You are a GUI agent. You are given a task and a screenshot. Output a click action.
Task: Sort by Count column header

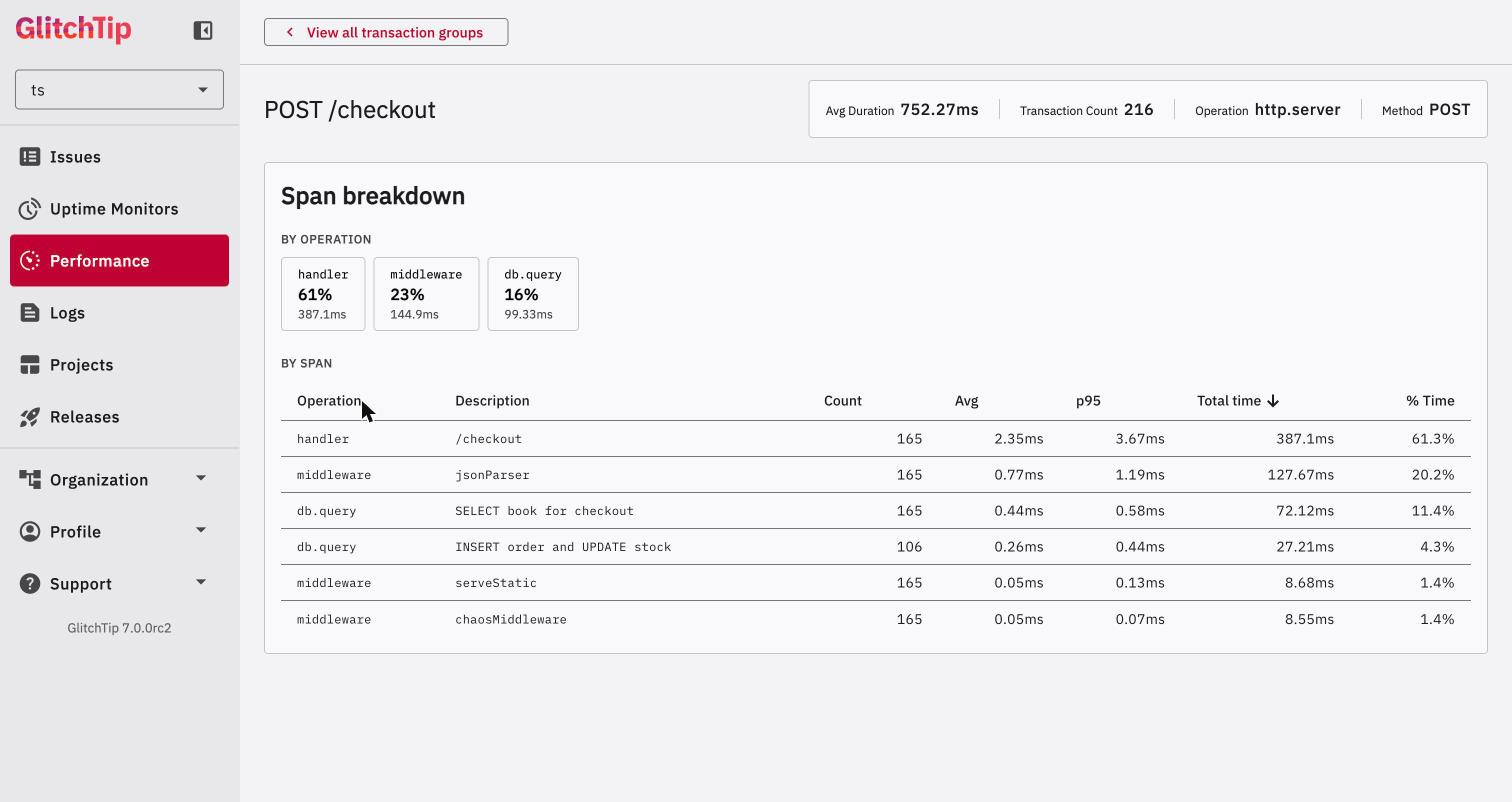(x=843, y=401)
